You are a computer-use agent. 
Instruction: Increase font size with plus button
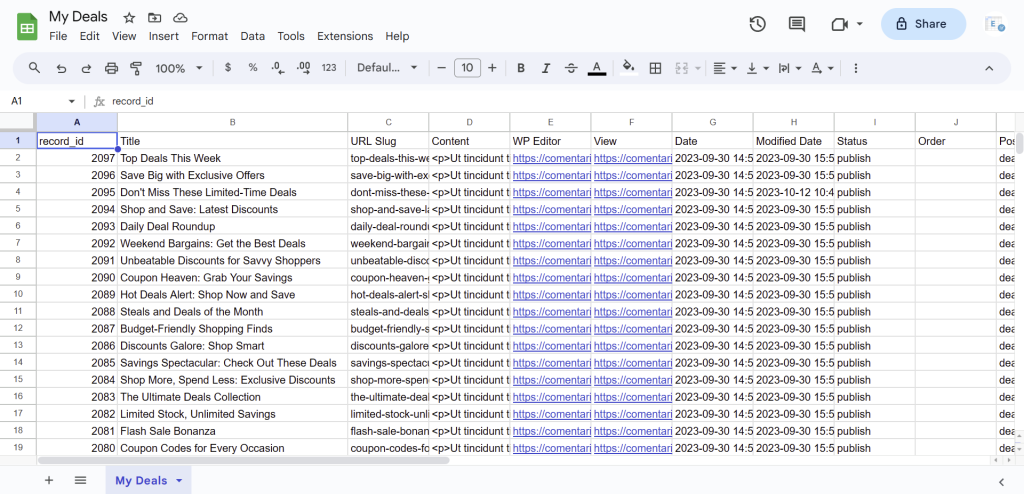[492, 68]
